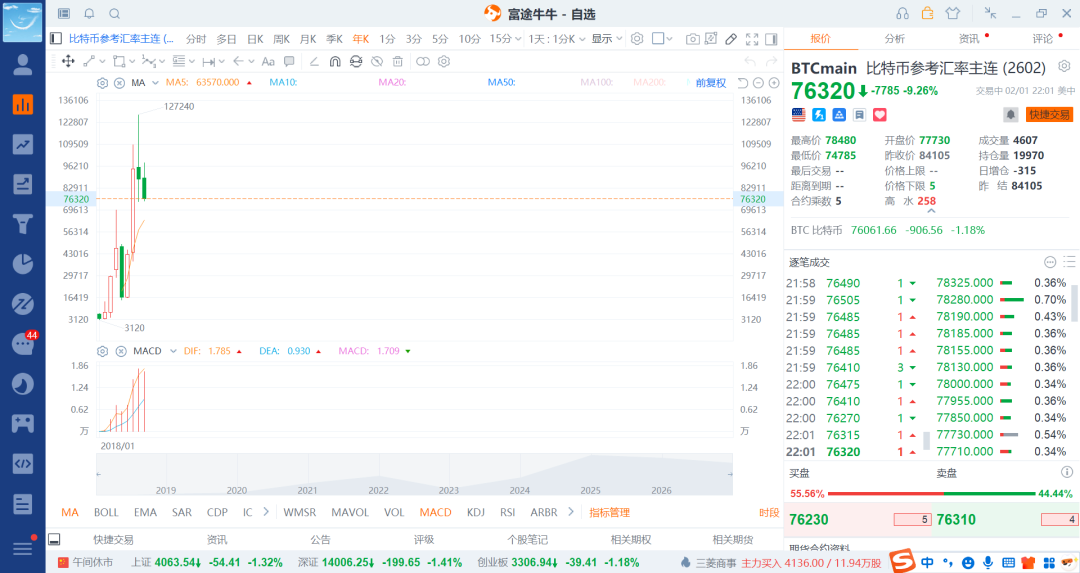Viewport: 1080px width, 573px height.
Task: Open the orange wallet icon in title bar
Action: point(927,13)
